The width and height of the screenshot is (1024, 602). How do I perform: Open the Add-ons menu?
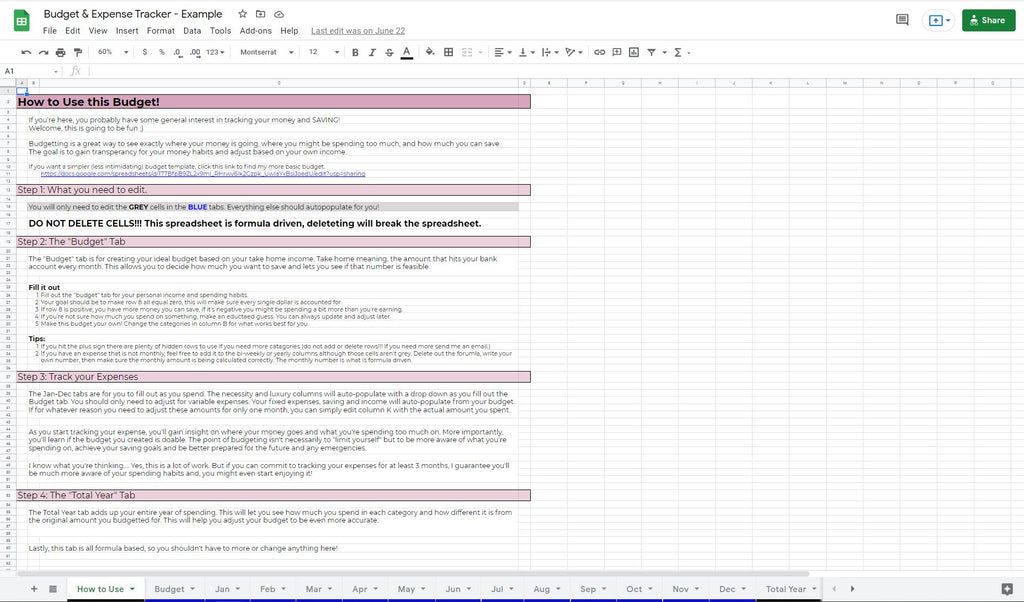tap(255, 31)
